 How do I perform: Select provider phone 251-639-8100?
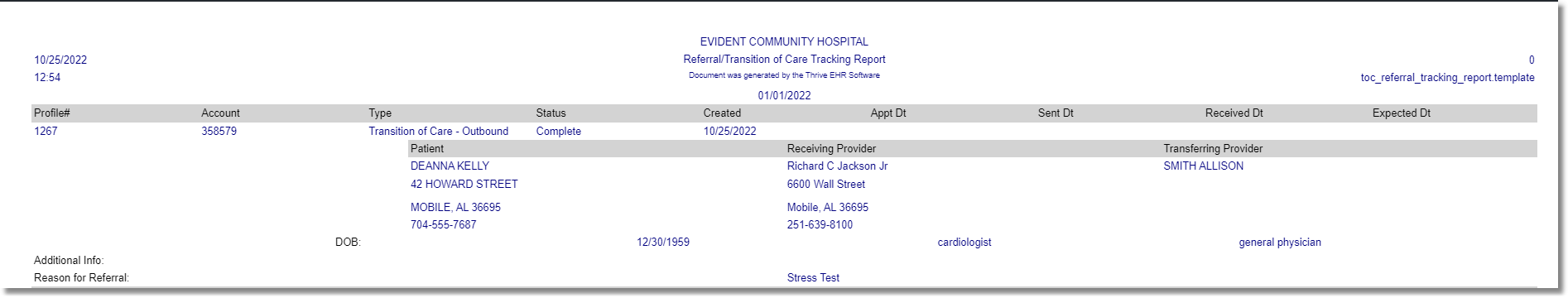820,225
